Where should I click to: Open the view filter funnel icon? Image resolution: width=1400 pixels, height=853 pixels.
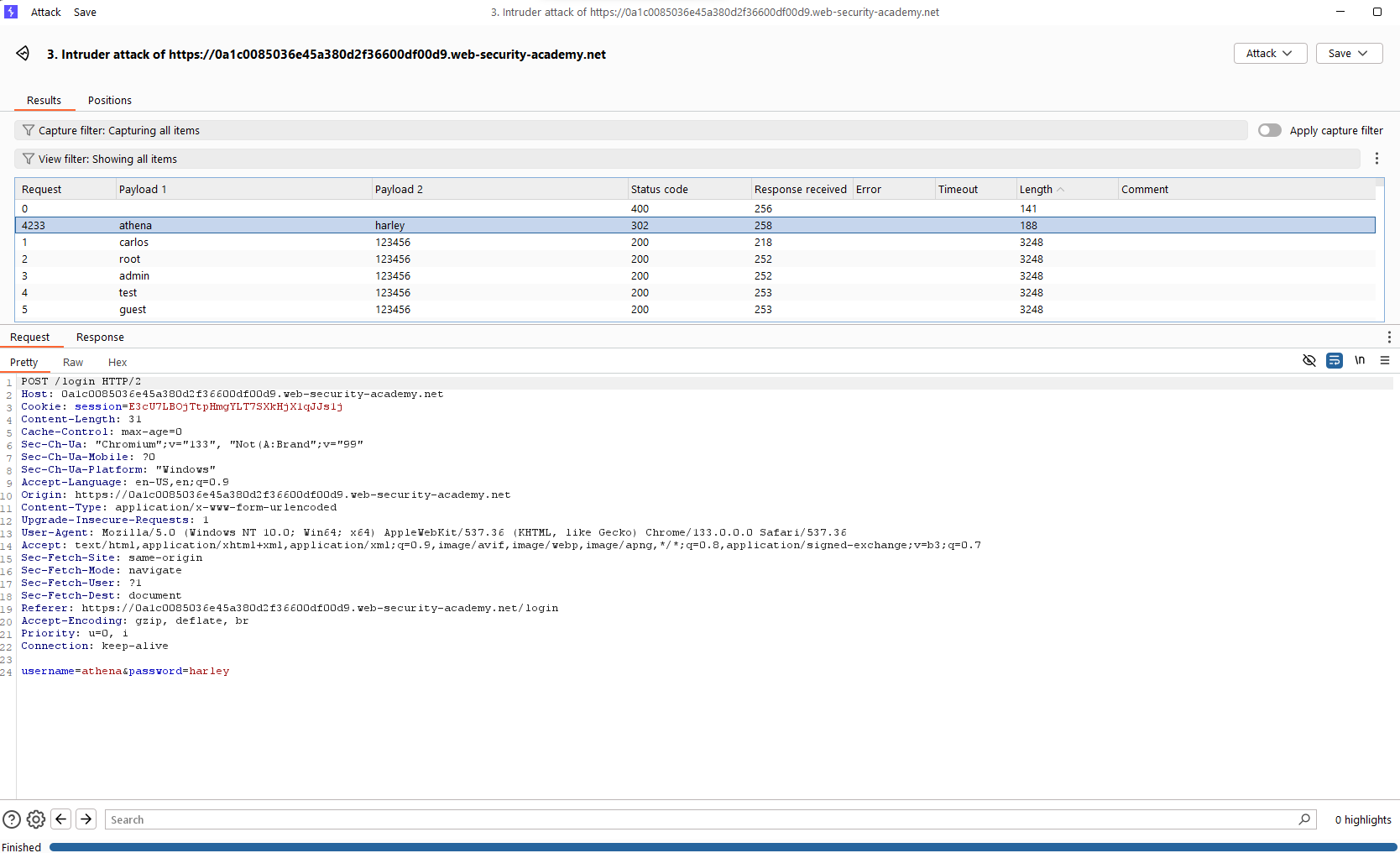[x=29, y=159]
